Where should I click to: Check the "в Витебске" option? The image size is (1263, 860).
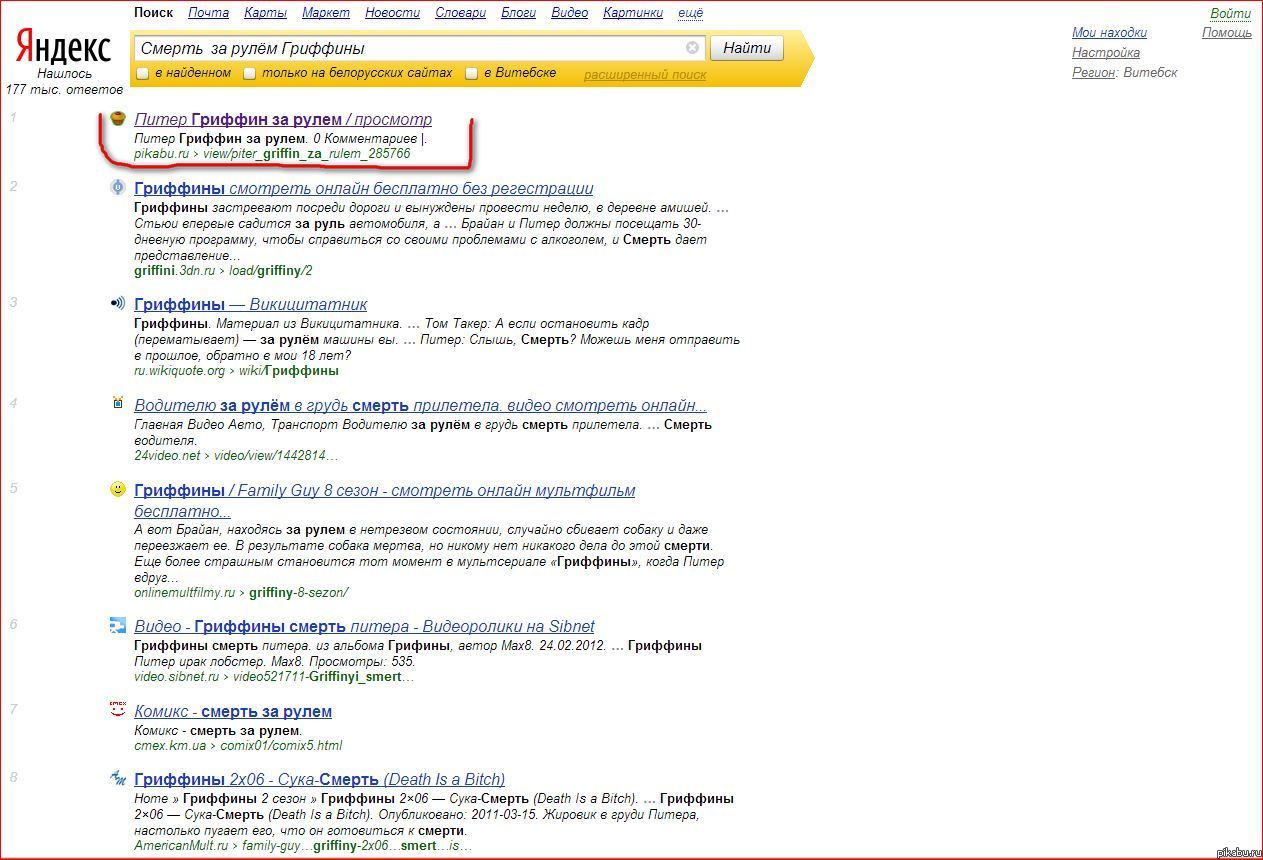[x=472, y=73]
